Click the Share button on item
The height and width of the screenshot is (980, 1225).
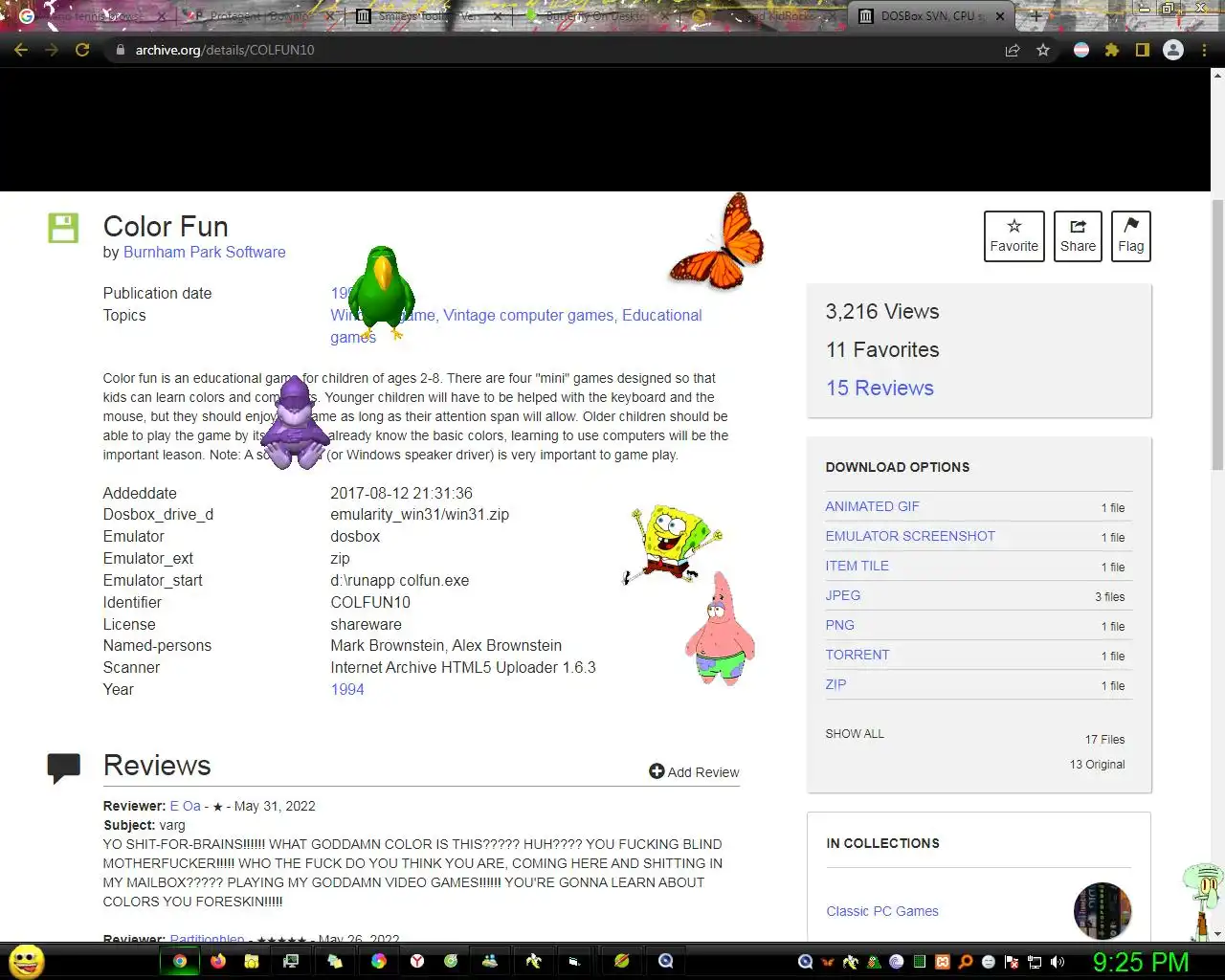tap(1078, 235)
